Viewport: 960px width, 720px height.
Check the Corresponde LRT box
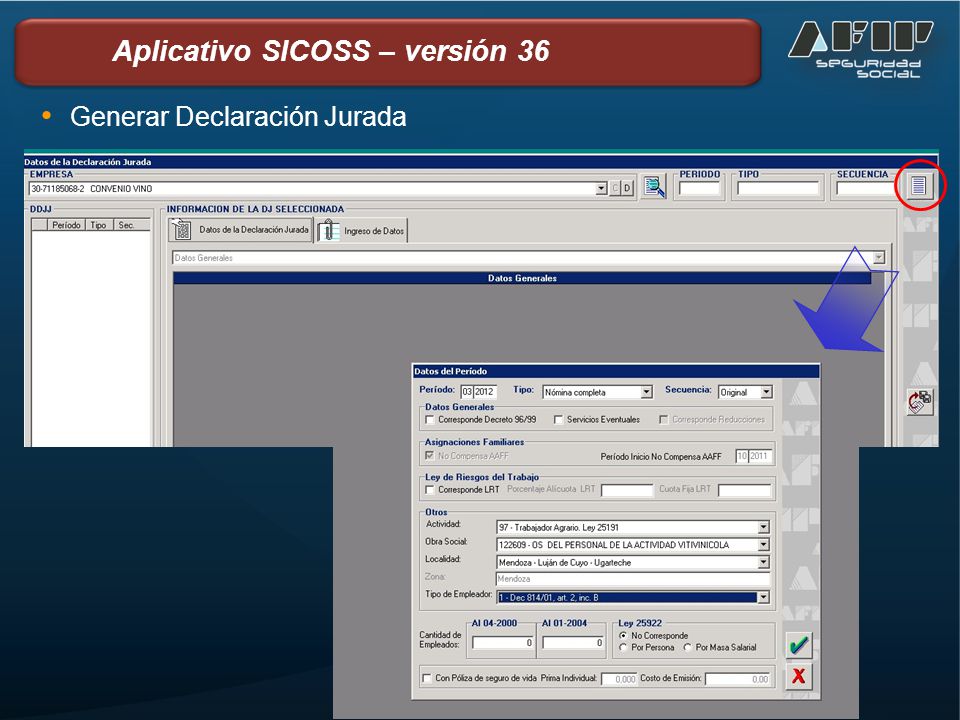tap(430, 490)
